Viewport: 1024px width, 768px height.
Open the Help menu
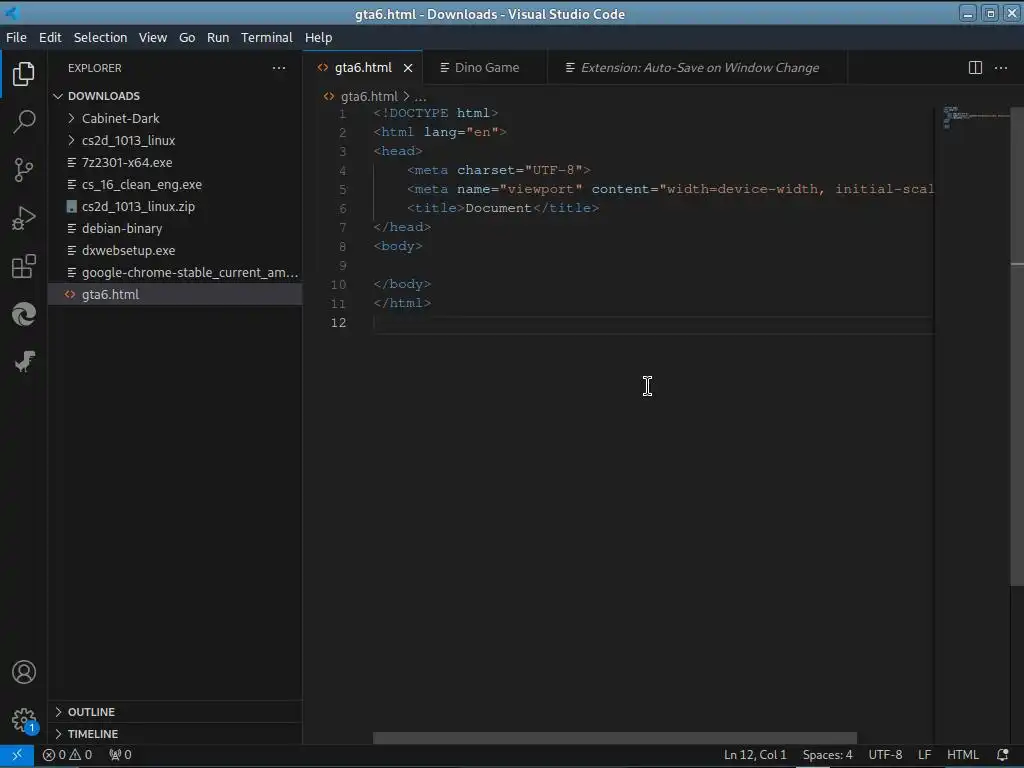tap(318, 37)
